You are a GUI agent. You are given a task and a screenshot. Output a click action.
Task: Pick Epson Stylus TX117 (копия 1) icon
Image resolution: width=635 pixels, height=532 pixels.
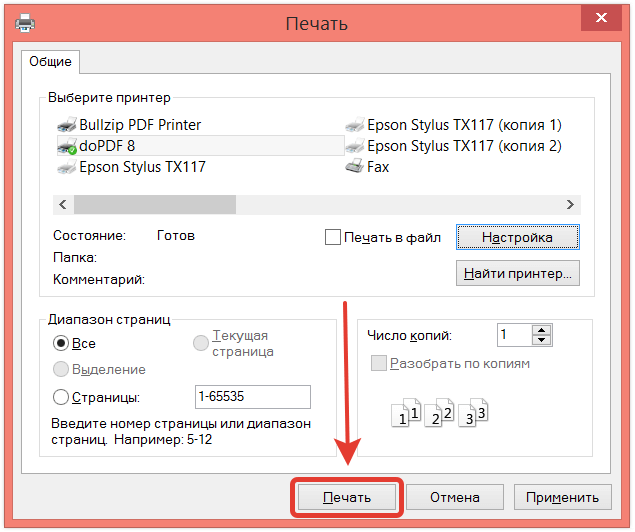point(355,125)
